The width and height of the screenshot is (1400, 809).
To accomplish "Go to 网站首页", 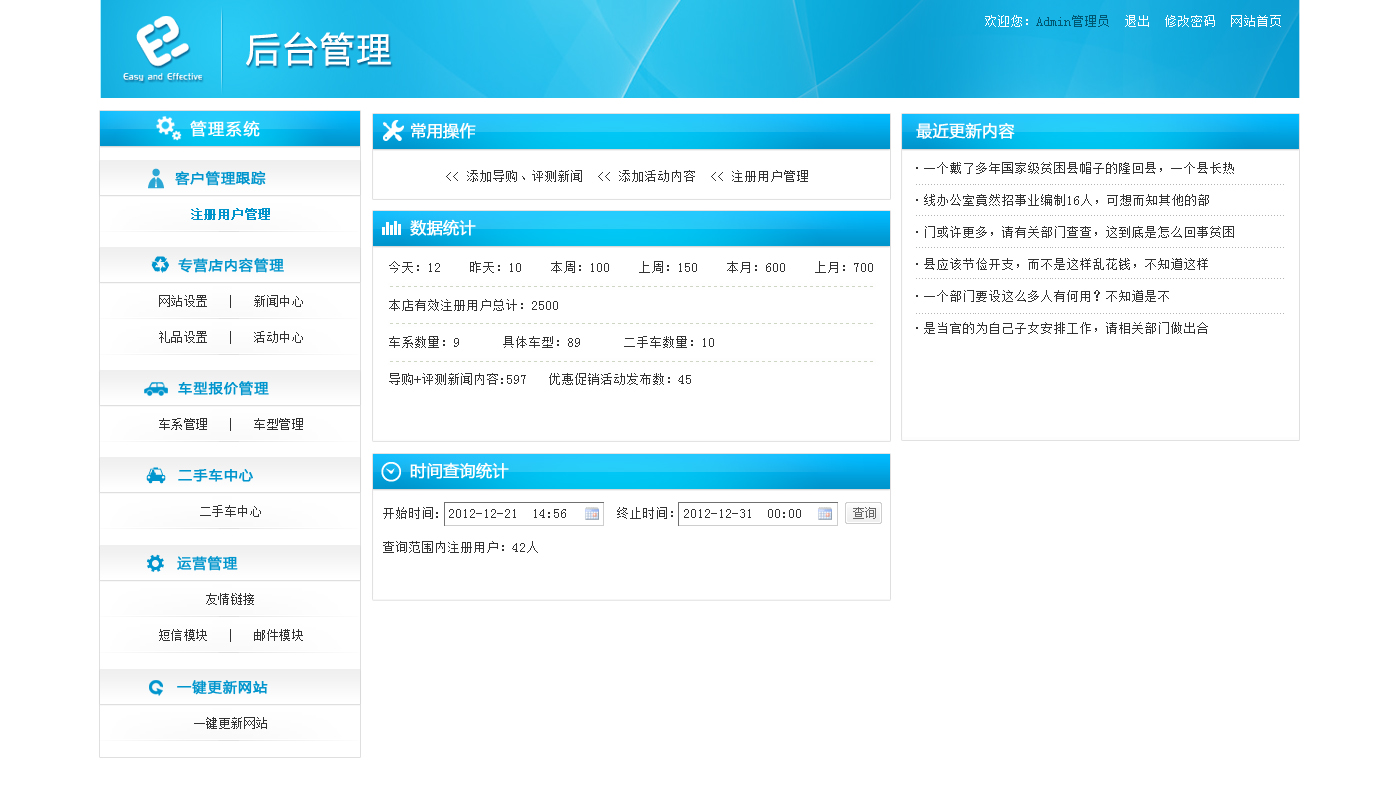I will click(1256, 21).
